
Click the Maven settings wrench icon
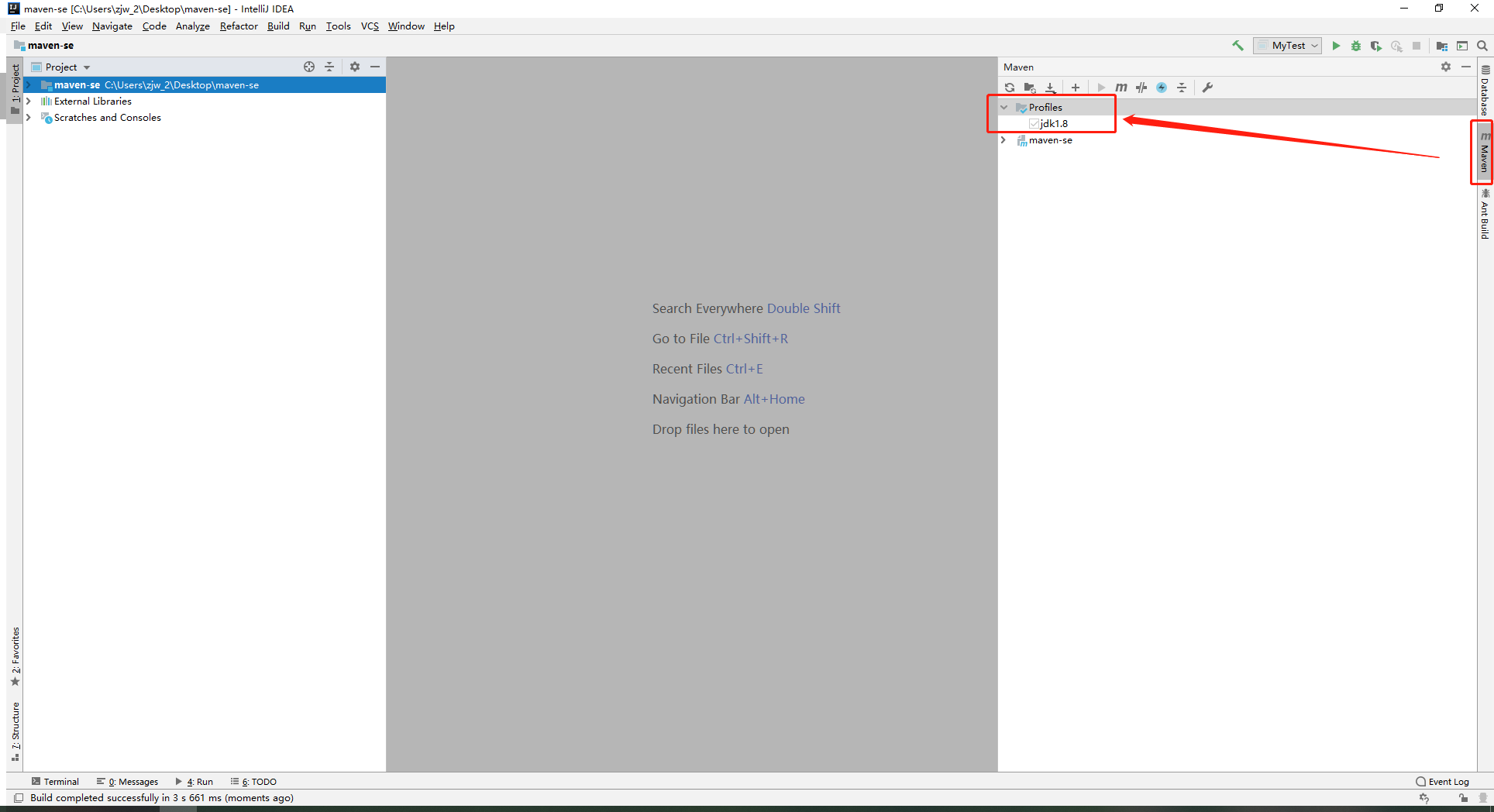1207,88
